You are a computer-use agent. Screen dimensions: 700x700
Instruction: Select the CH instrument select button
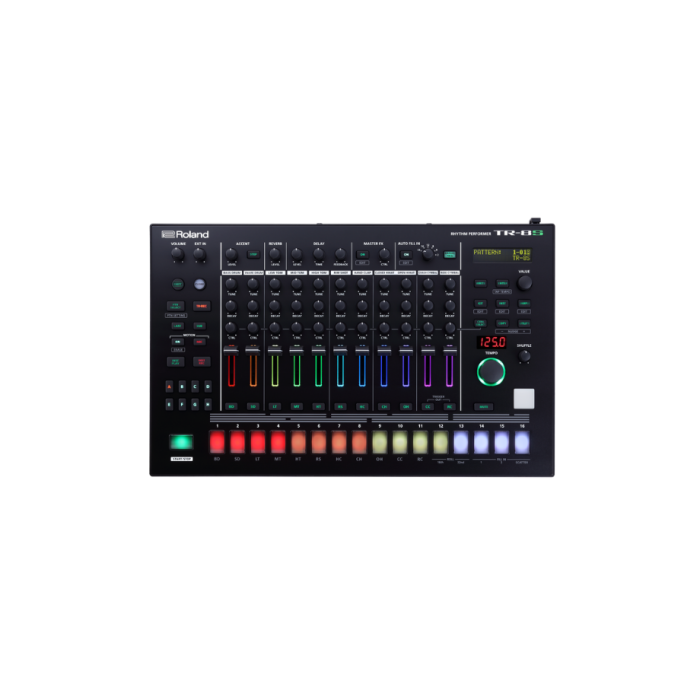coord(384,406)
